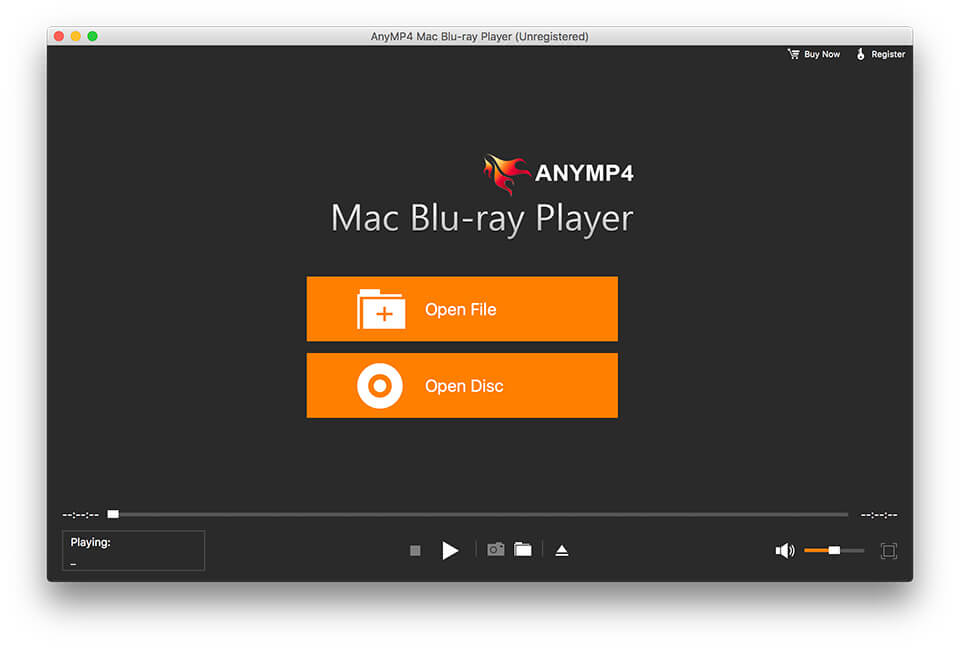Adjust the volume slider

pos(832,549)
